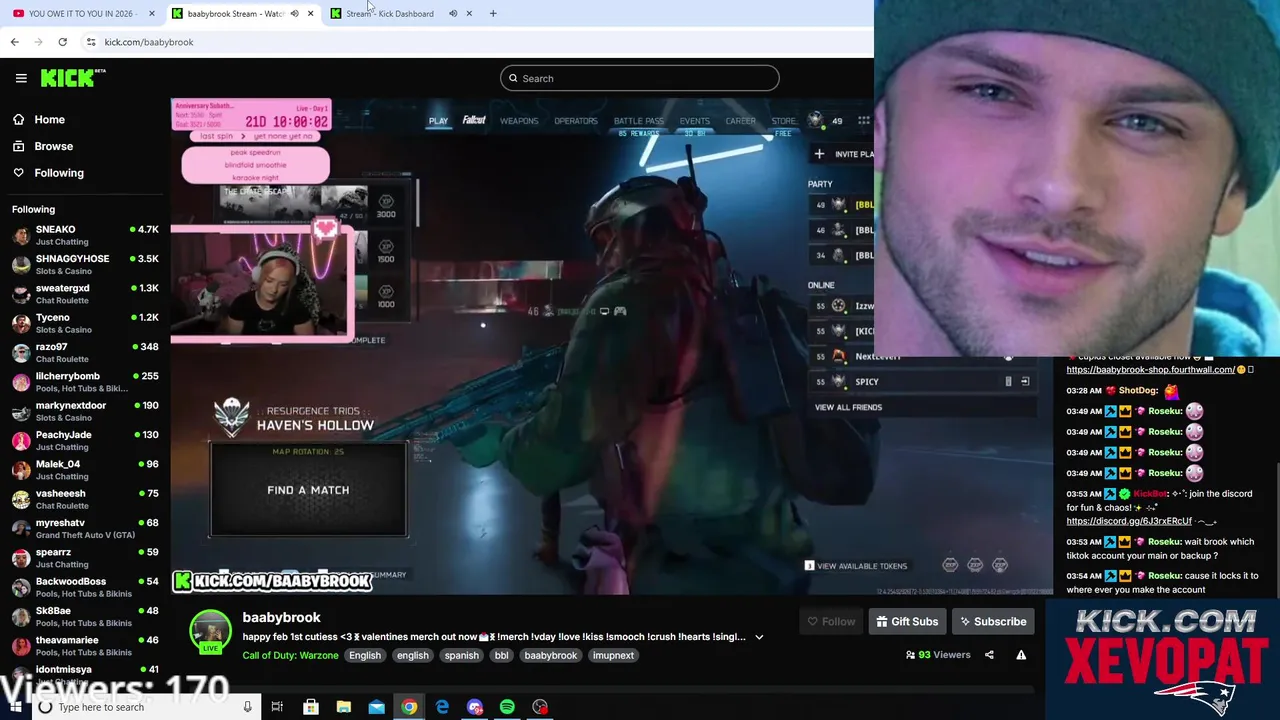Open Task View on taskbar
The height and width of the screenshot is (720, 1280).
(x=277, y=707)
